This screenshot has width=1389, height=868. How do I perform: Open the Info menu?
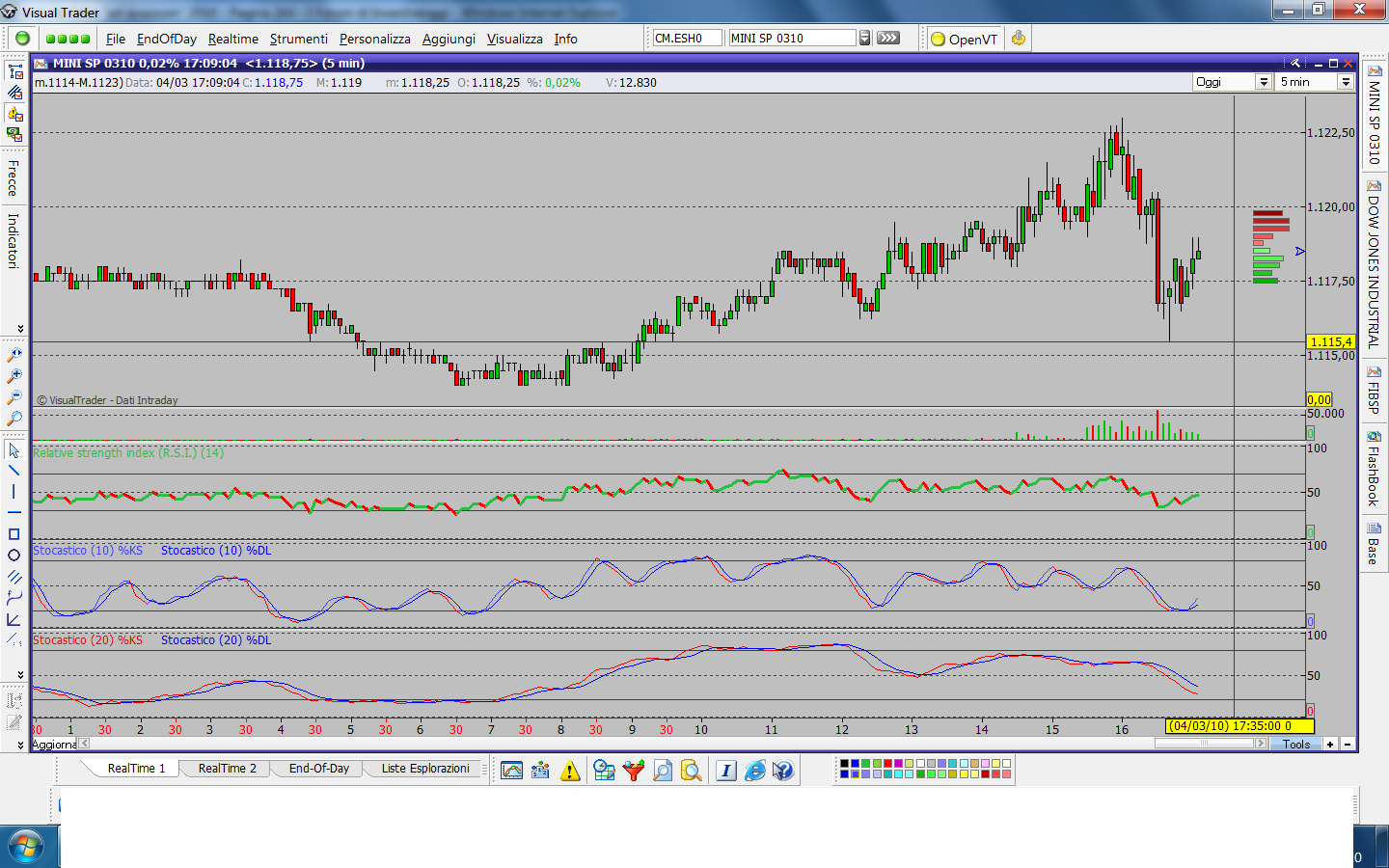coord(566,39)
